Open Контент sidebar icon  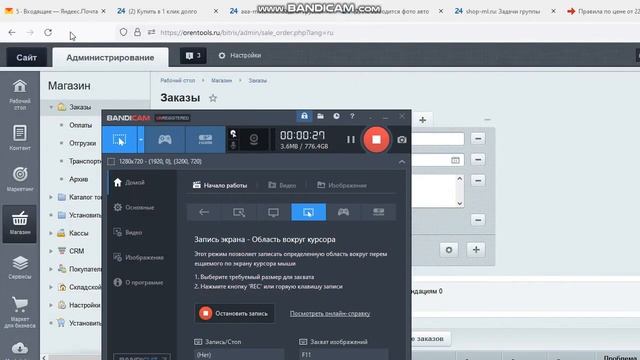click(20, 138)
